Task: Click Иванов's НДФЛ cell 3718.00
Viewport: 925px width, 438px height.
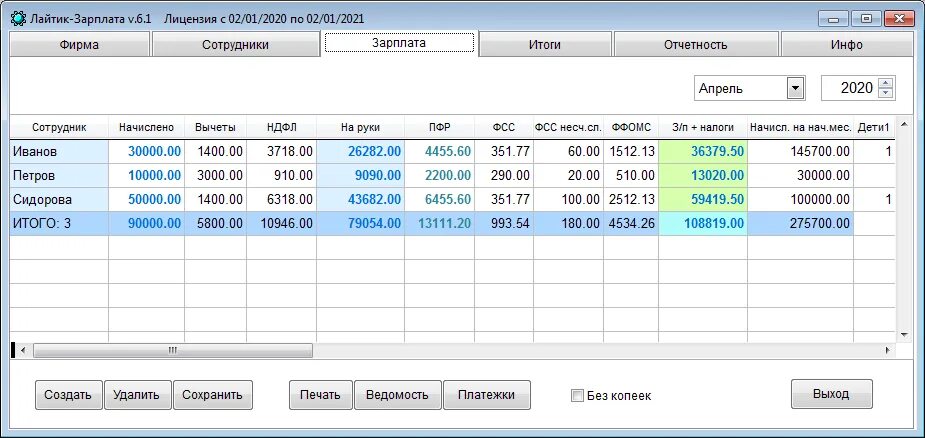Action: tap(281, 152)
